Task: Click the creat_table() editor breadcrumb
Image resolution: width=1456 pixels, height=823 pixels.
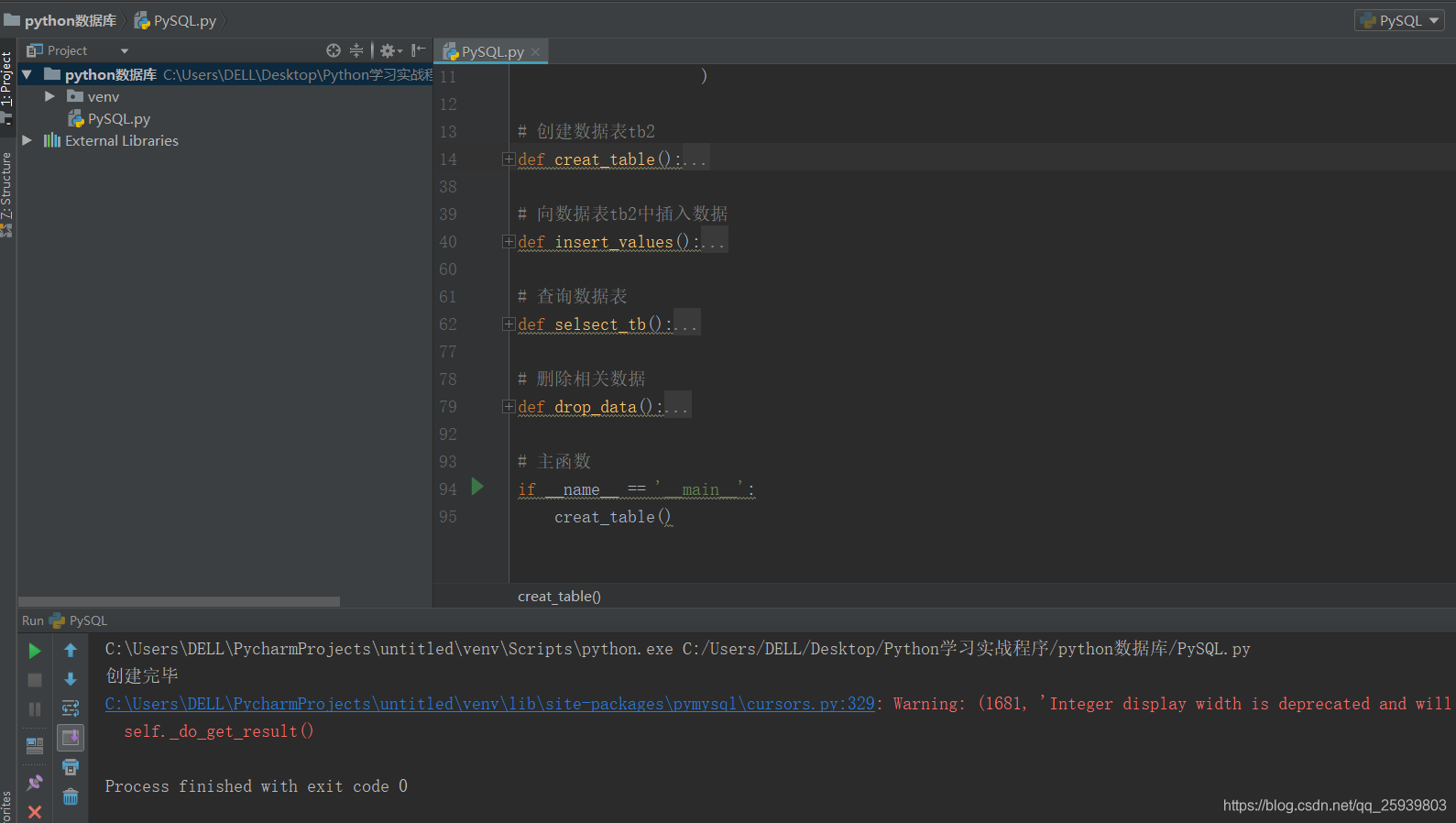Action: click(x=559, y=597)
